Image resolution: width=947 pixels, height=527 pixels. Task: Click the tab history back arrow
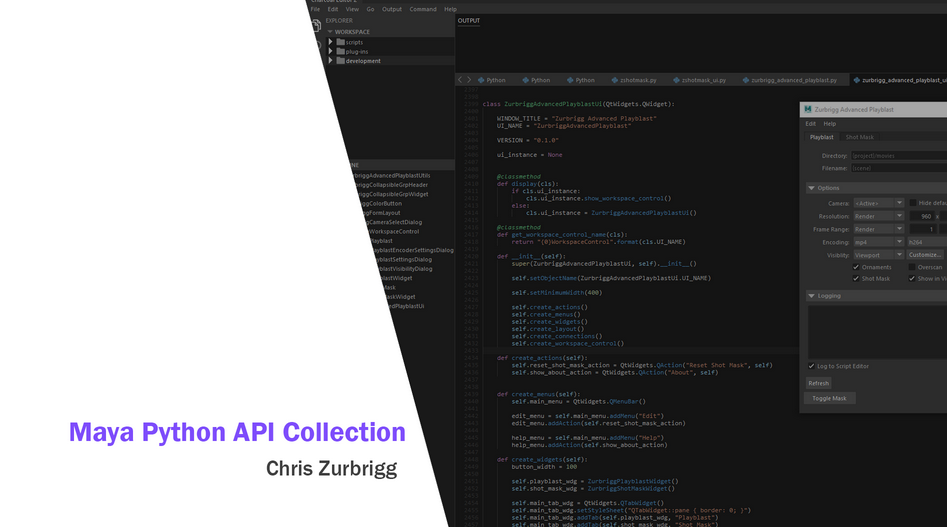point(460,80)
